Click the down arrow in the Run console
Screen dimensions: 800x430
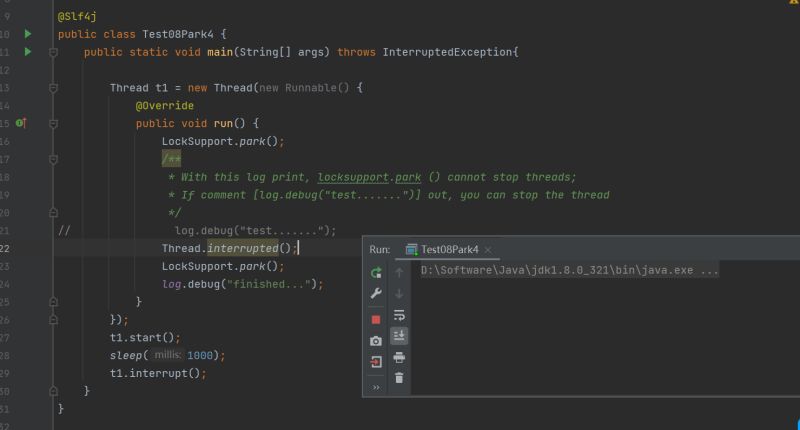pyautogui.click(x=399, y=294)
